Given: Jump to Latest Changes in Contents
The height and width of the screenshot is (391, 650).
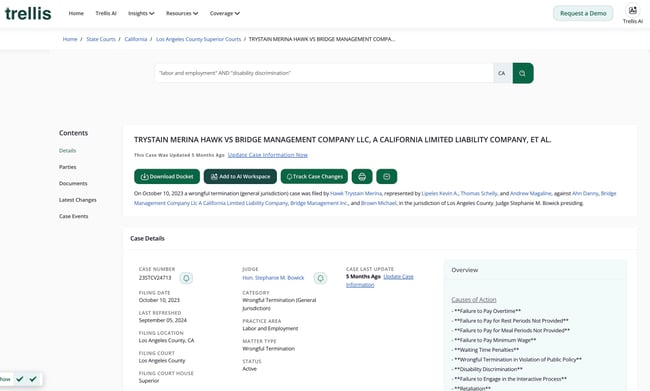Looking at the screenshot, I should tap(78, 200).
